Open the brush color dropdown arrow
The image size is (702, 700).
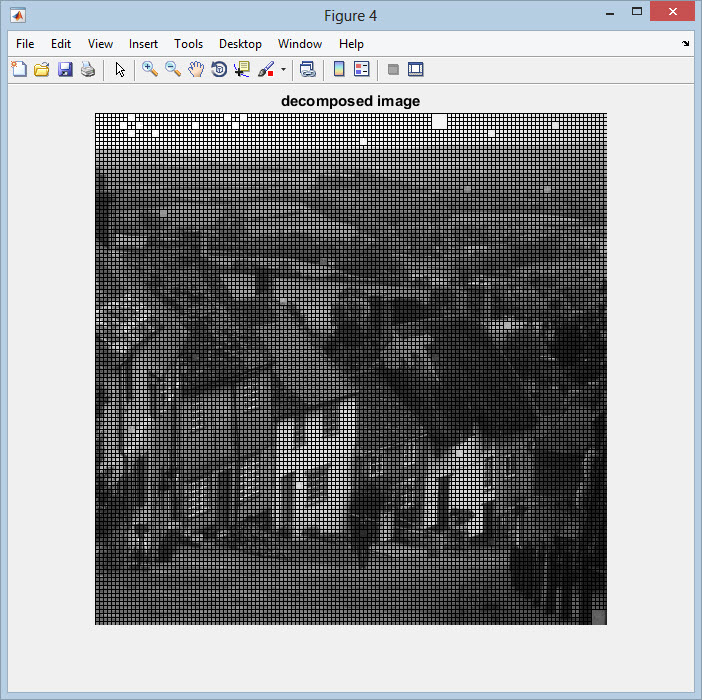[283, 69]
